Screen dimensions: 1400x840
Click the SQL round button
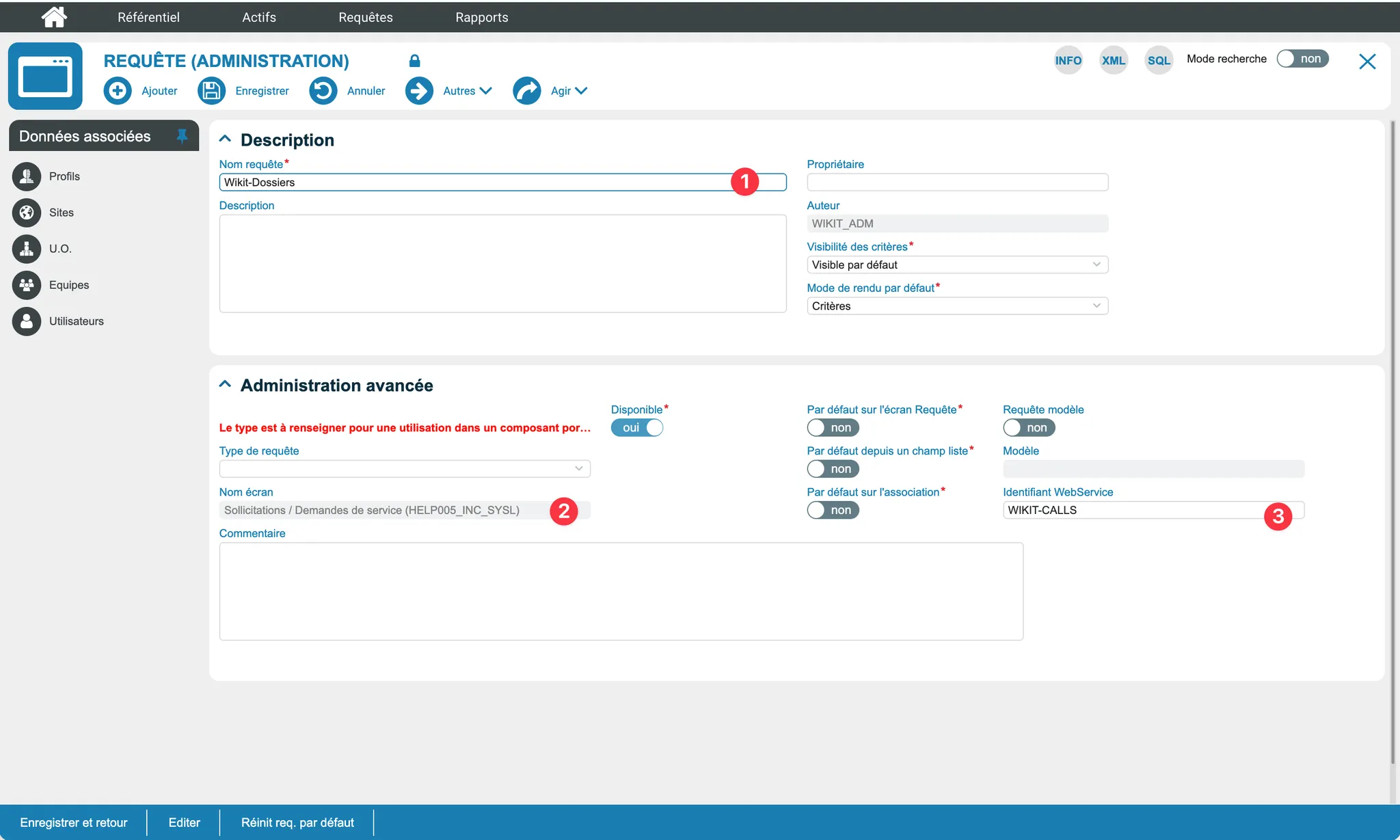(x=1158, y=60)
